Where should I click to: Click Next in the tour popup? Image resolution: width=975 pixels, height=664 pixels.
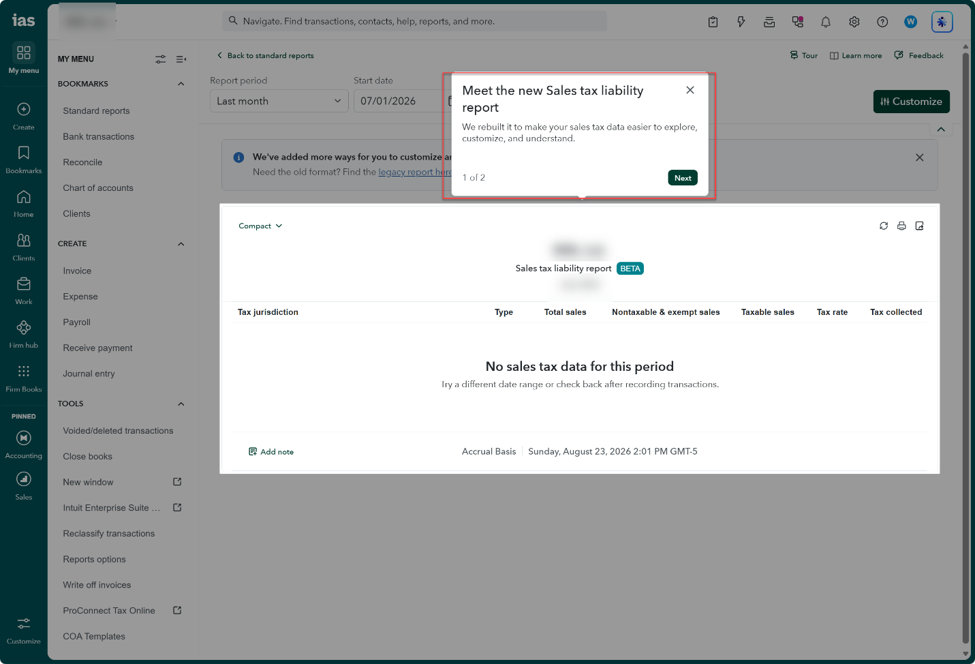click(x=683, y=178)
